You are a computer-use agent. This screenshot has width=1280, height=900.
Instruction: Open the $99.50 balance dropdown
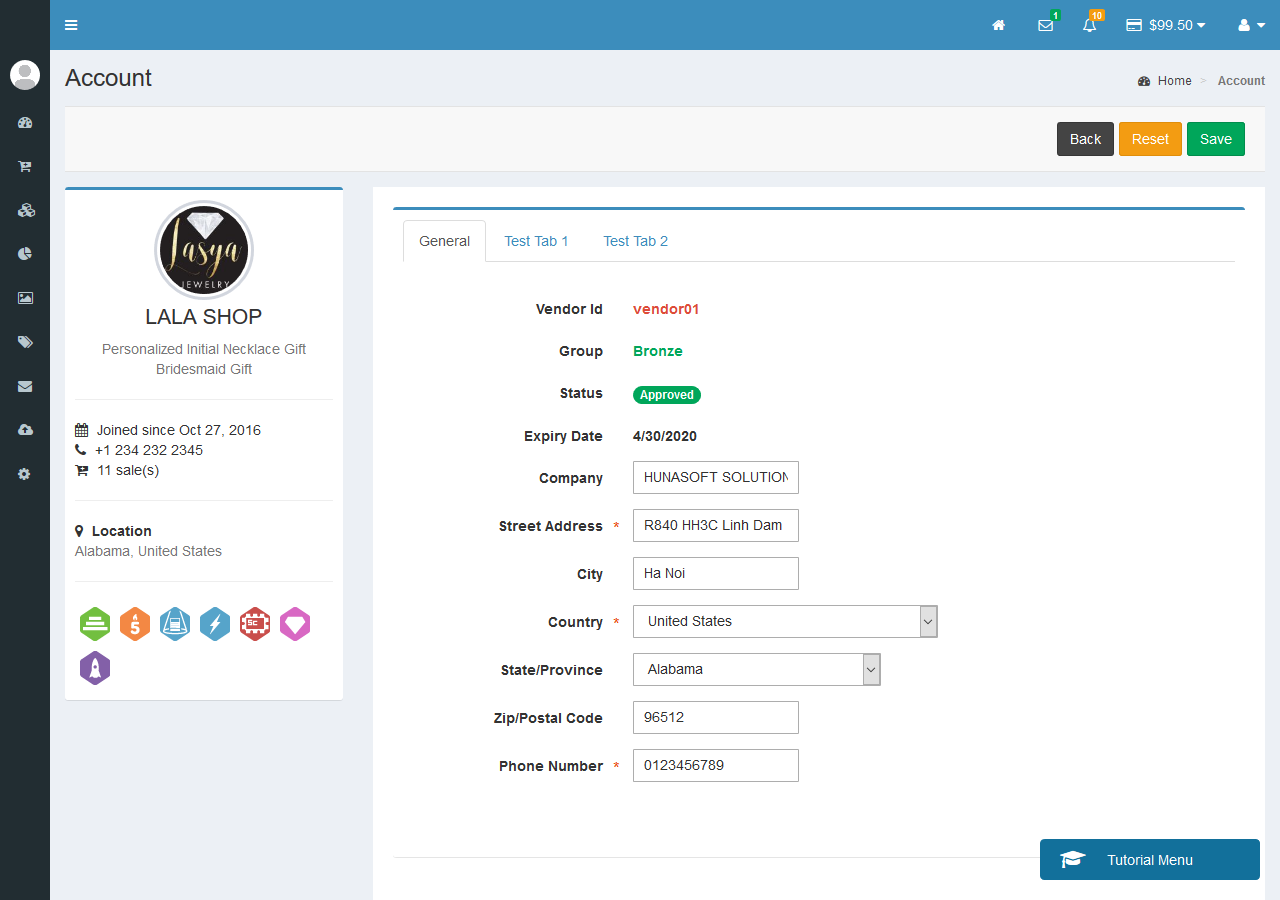click(x=1165, y=24)
